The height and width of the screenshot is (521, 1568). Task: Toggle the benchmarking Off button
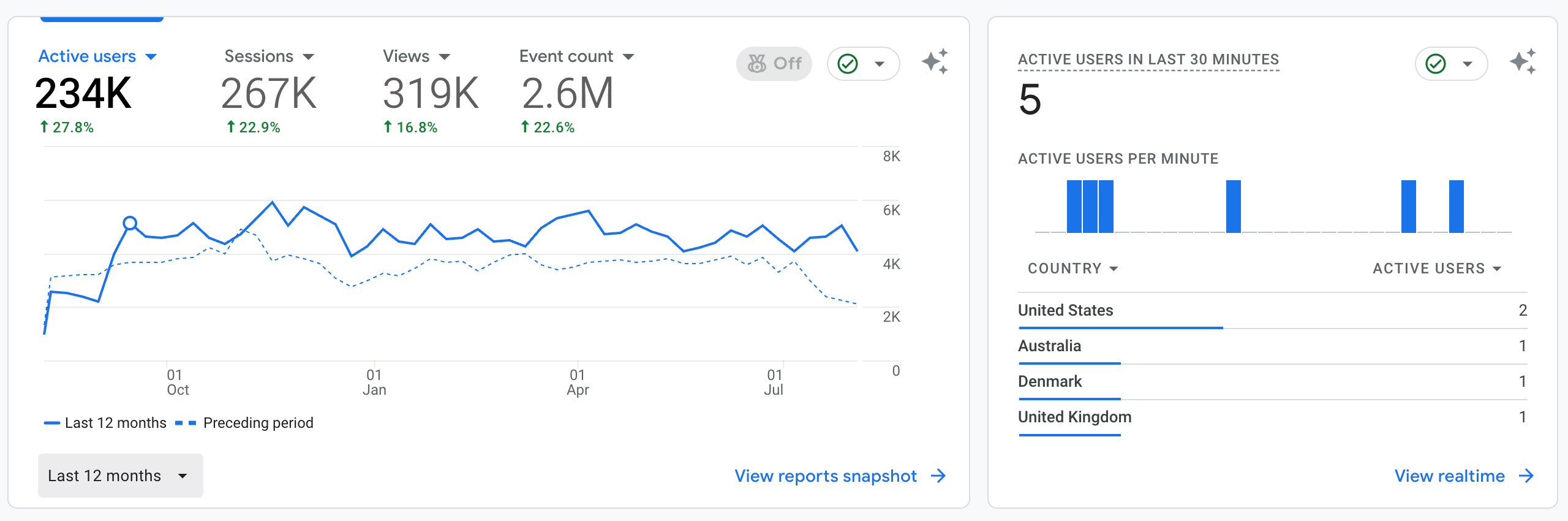(x=774, y=64)
